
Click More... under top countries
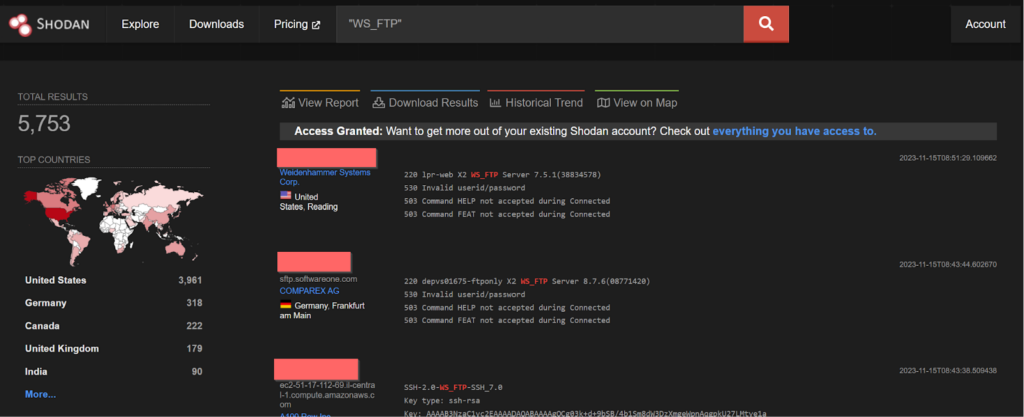40,394
